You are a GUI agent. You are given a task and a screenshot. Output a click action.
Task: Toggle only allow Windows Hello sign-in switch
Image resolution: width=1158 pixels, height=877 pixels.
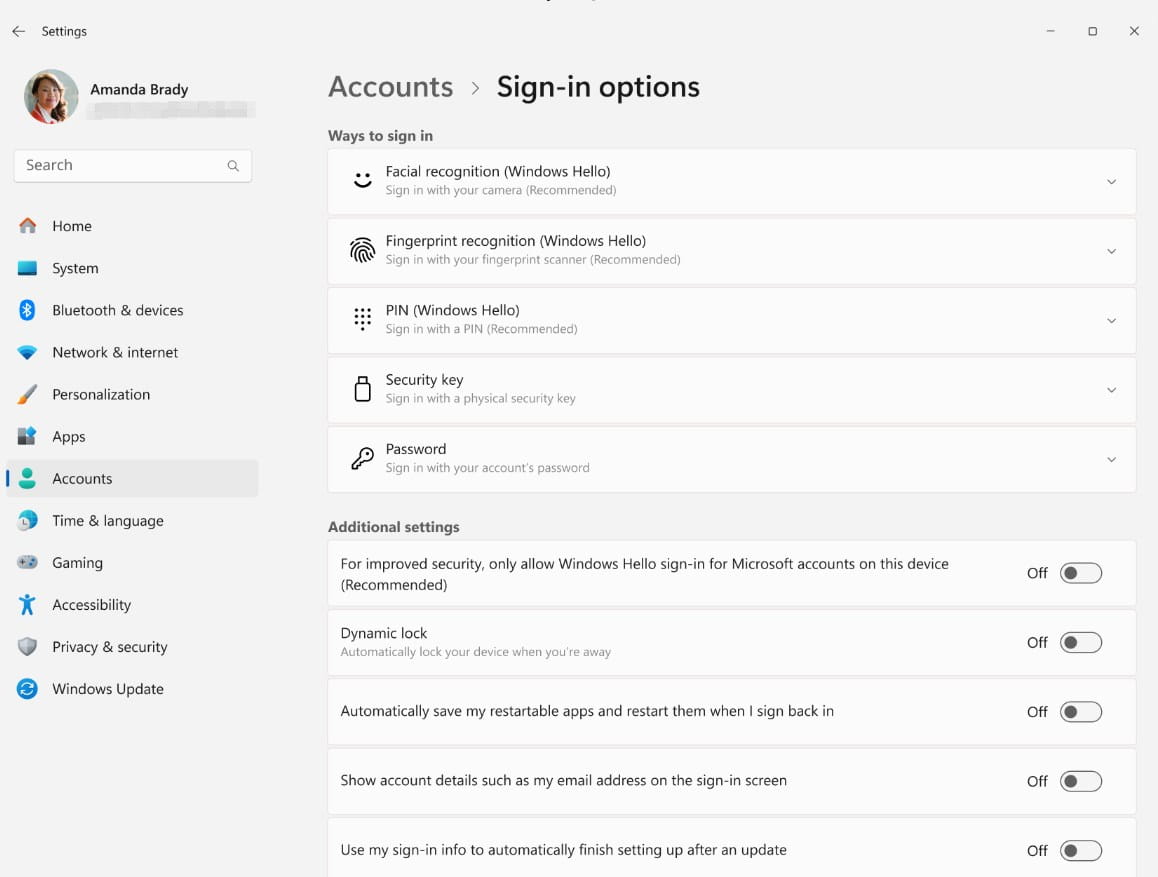pos(1080,573)
